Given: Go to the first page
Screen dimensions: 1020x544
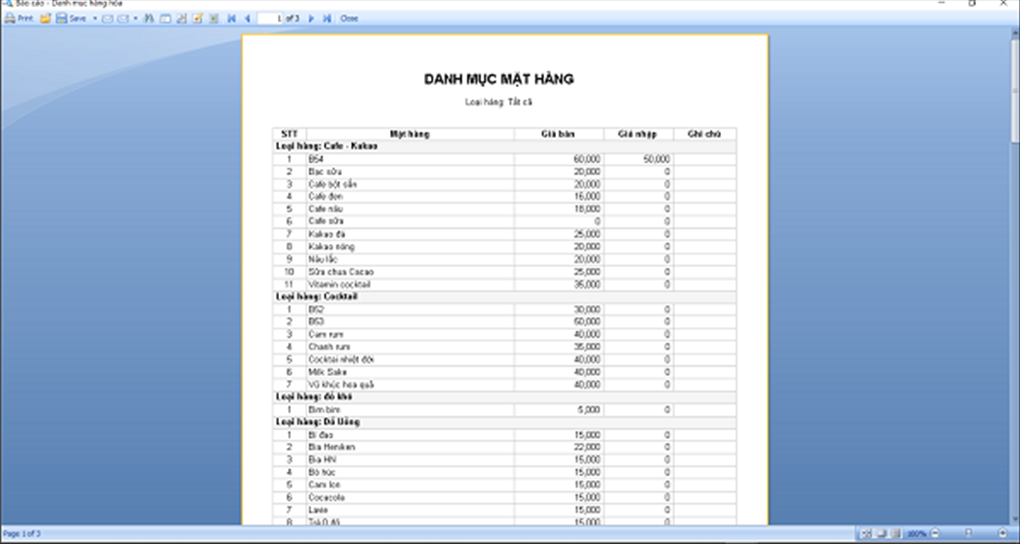Looking at the screenshot, I should pyautogui.click(x=232, y=19).
